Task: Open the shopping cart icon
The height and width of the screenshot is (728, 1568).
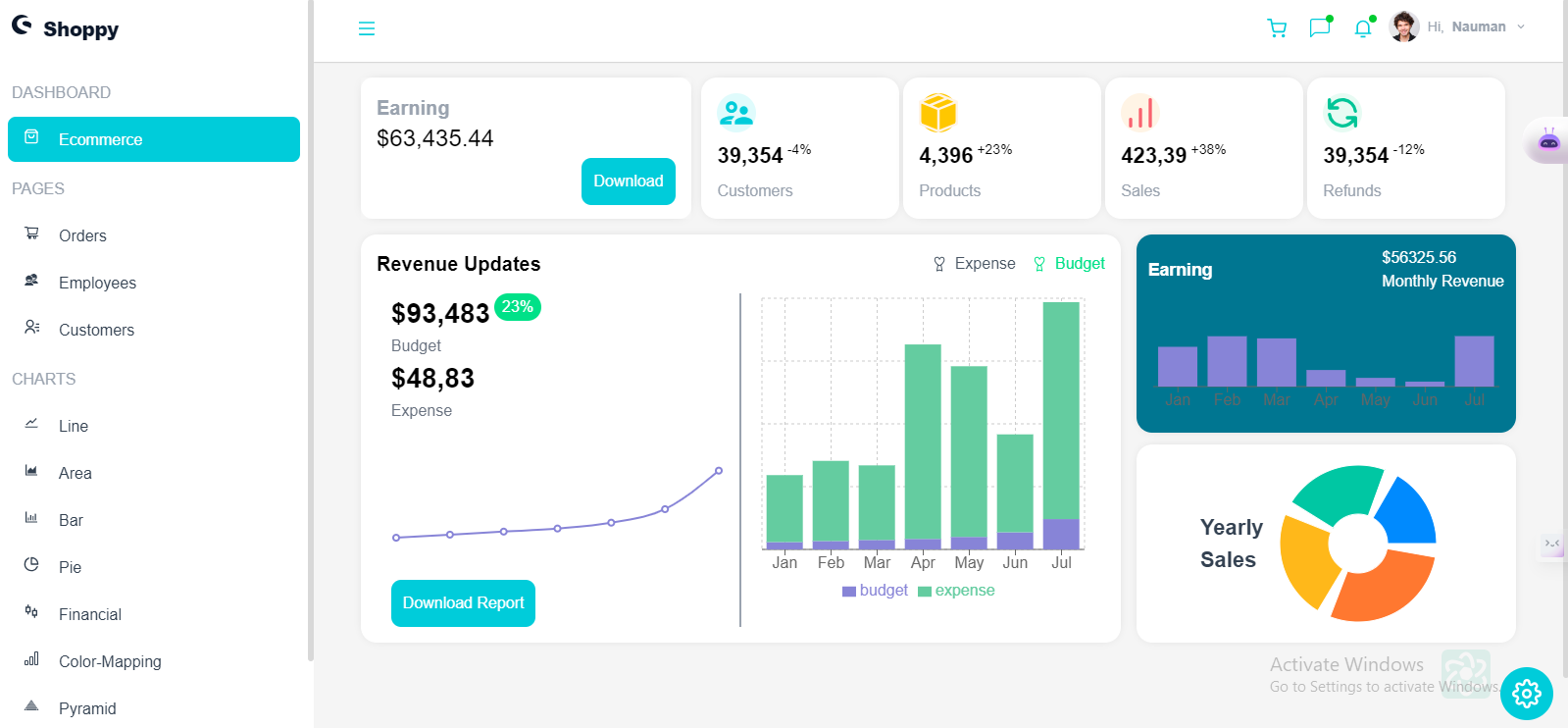Action: tap(1277, 28)
